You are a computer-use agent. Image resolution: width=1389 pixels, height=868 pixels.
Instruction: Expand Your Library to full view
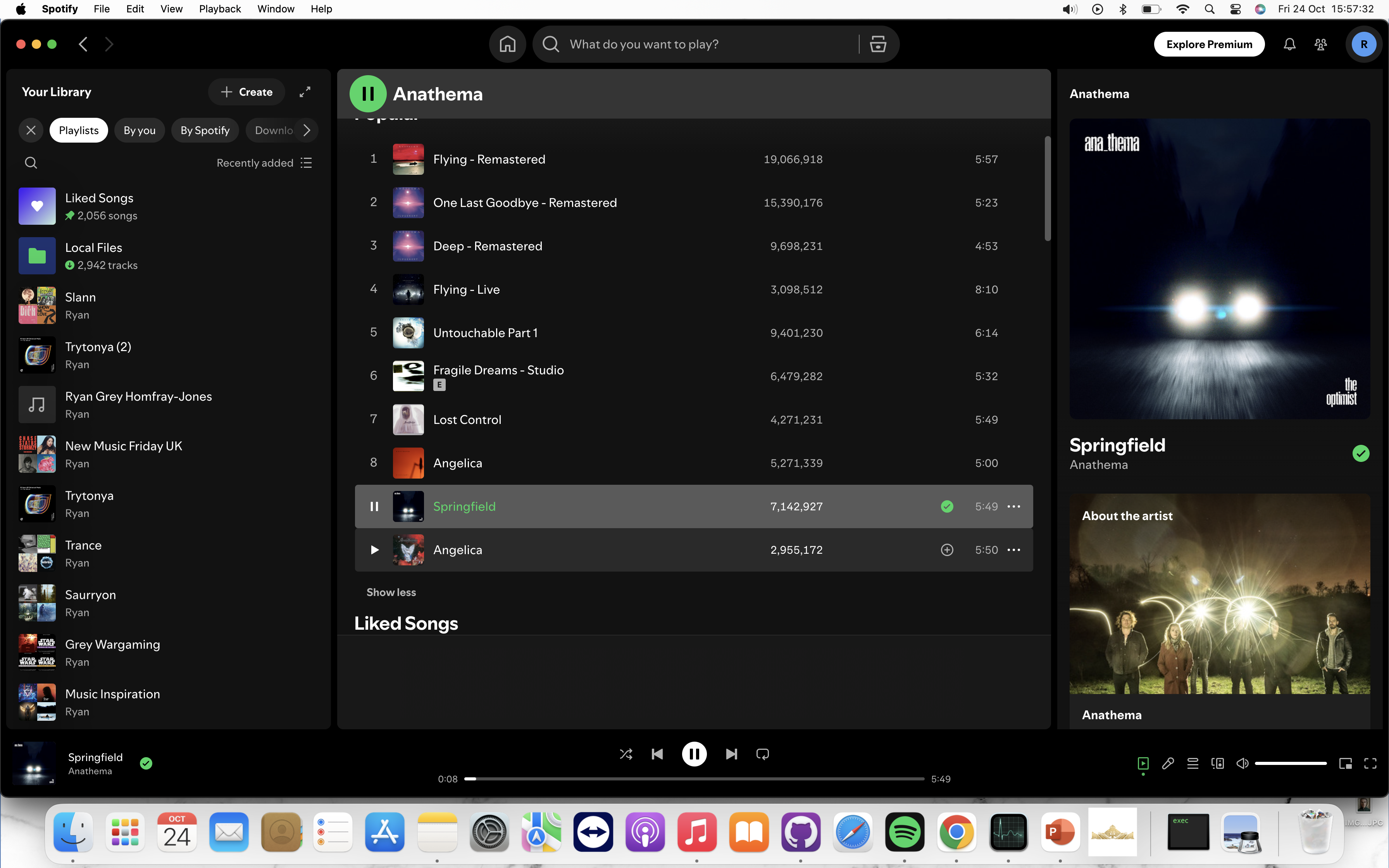(305, 92)
